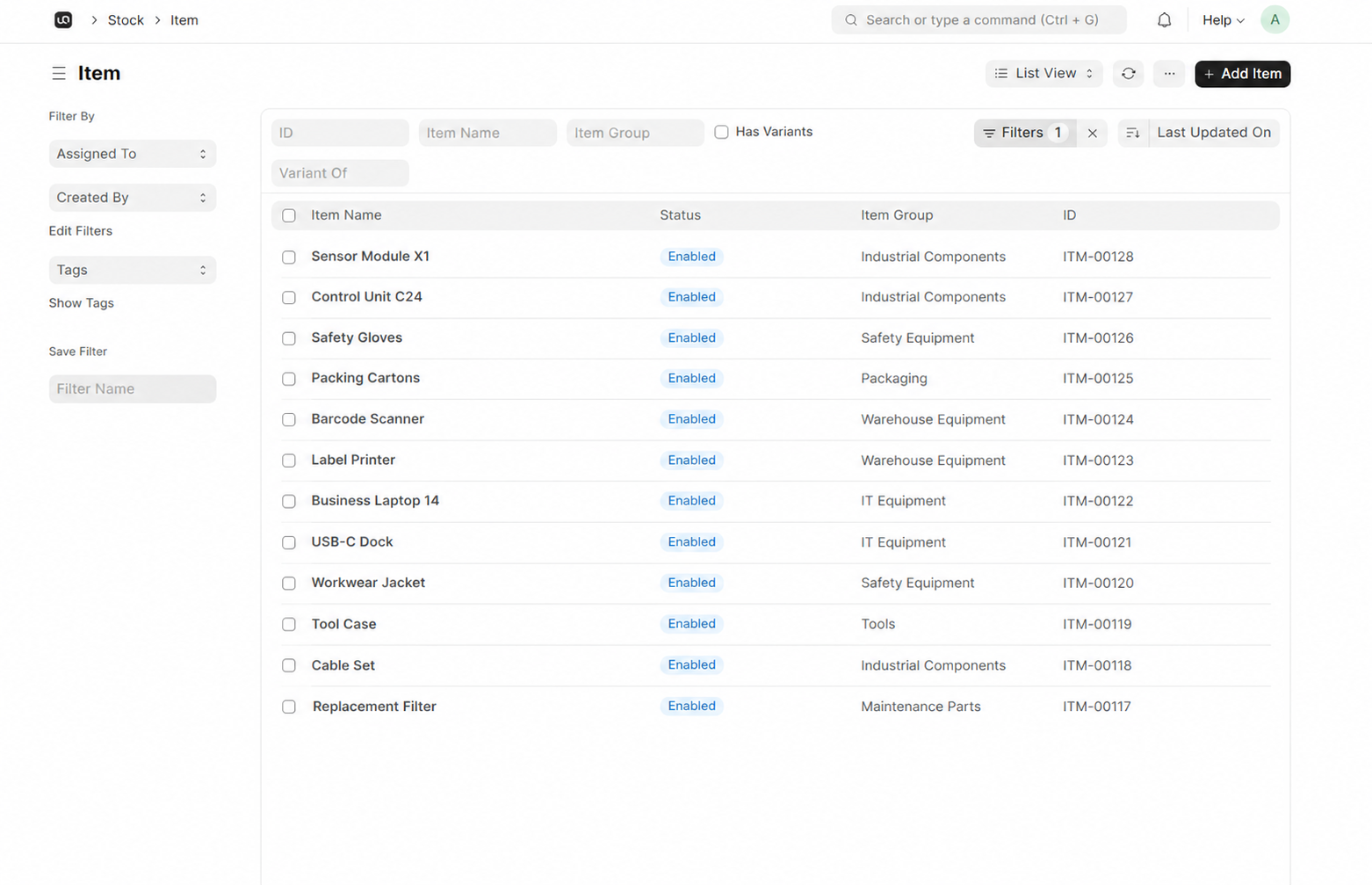Click ITM-00120 ID cell
The image size is (1372, 885).
pyautogui.click(x=1098, y=584)
